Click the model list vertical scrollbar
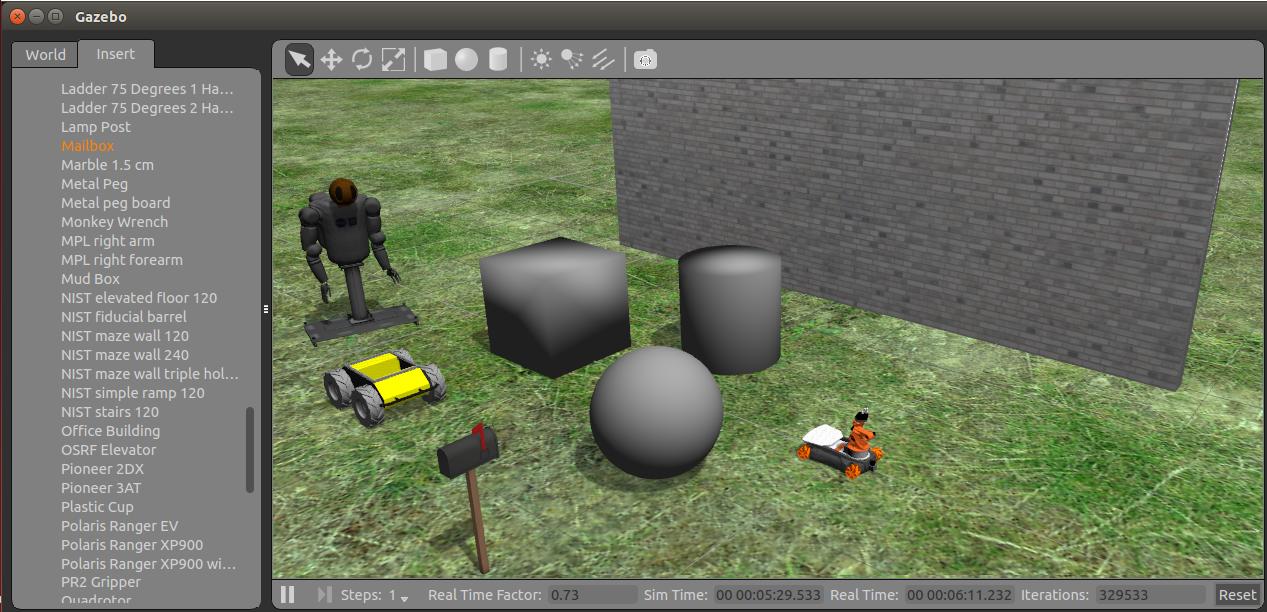This screenshot has width=1267, height=612. point(250,449)
